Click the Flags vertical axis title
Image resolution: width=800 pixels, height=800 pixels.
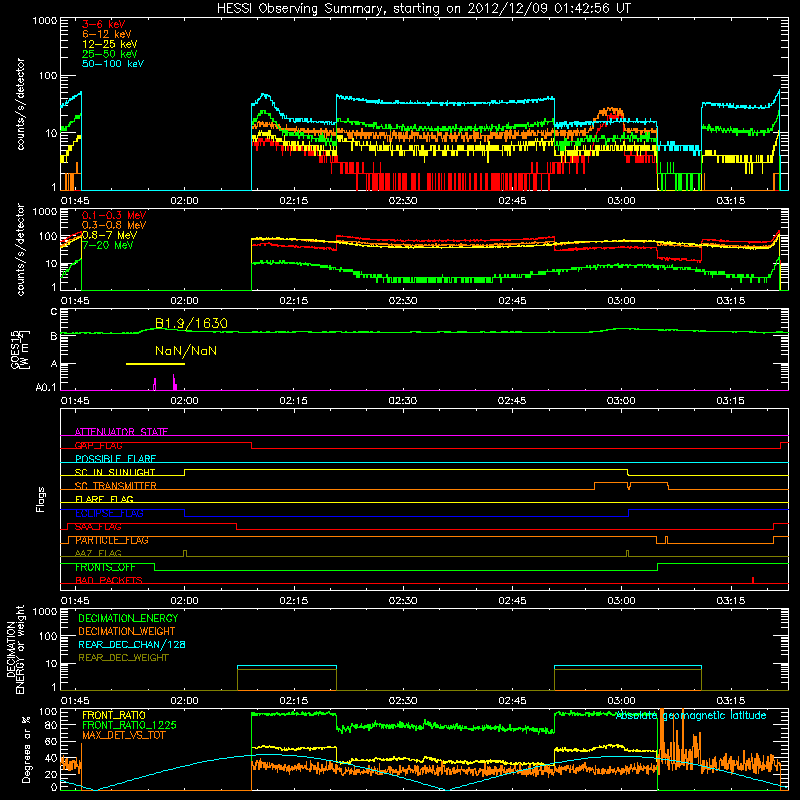[x=41, y=499]
